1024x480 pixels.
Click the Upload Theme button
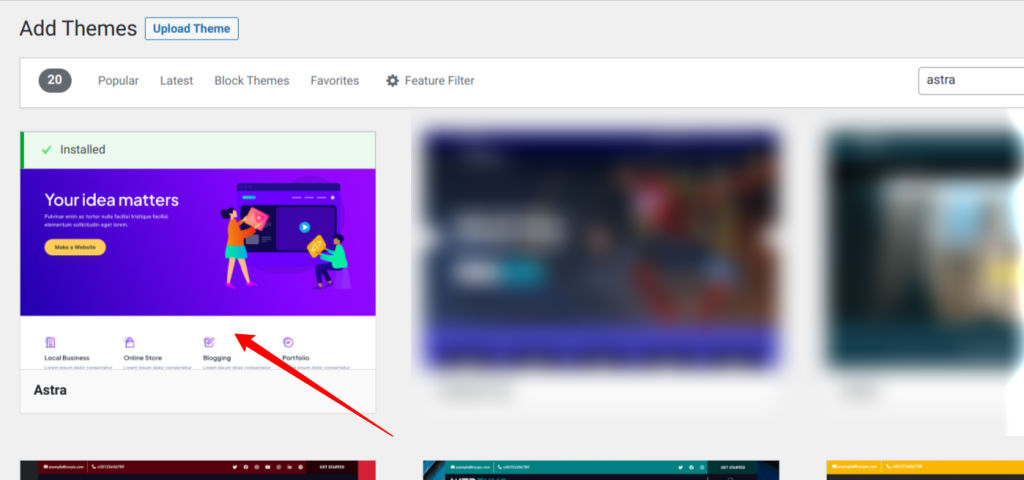coord(191,29)
